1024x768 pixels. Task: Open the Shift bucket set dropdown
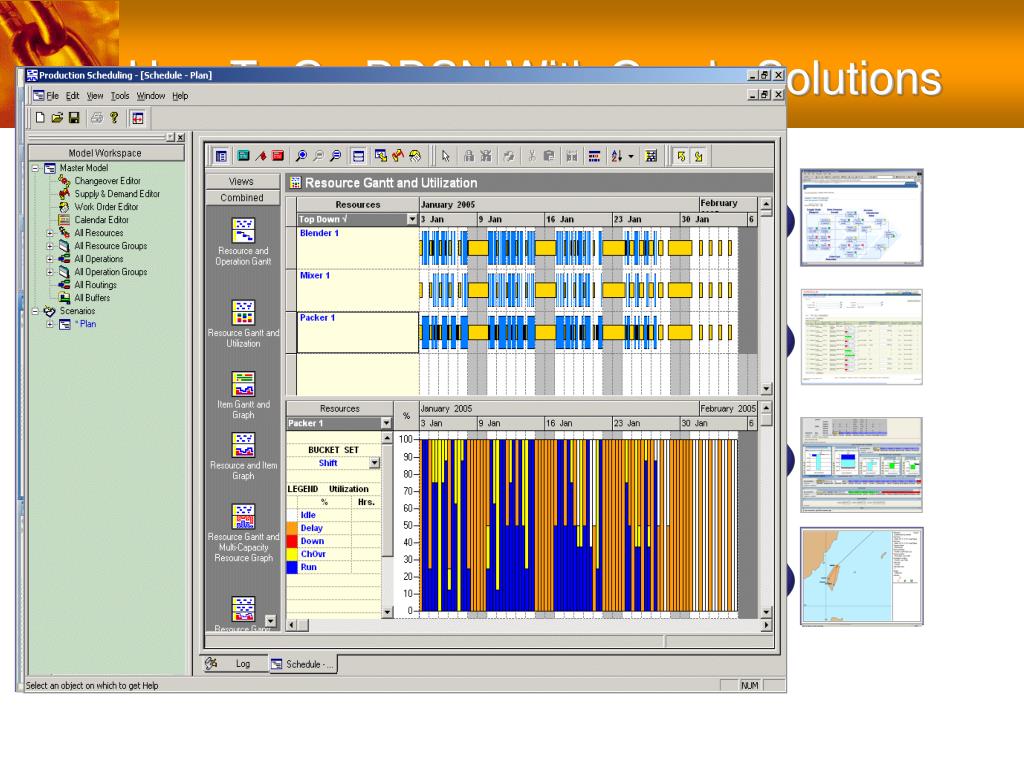(x=375, y=463)
